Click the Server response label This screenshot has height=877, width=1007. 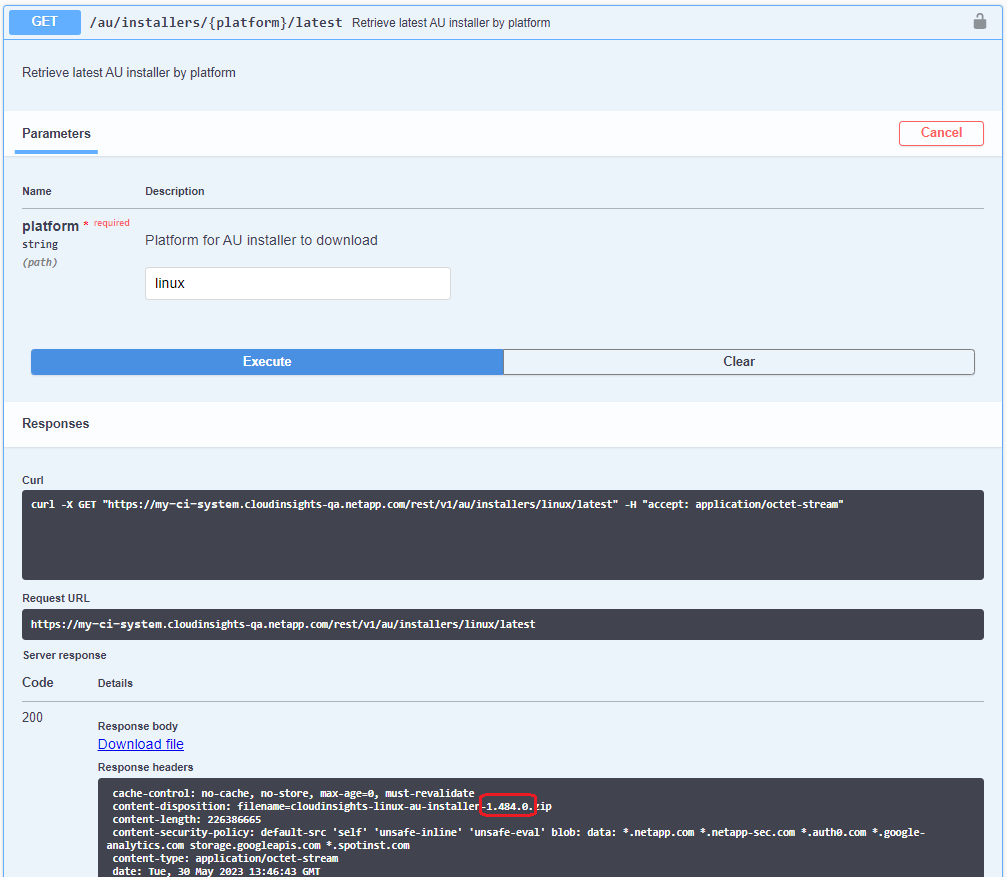(x=65, y=655)
